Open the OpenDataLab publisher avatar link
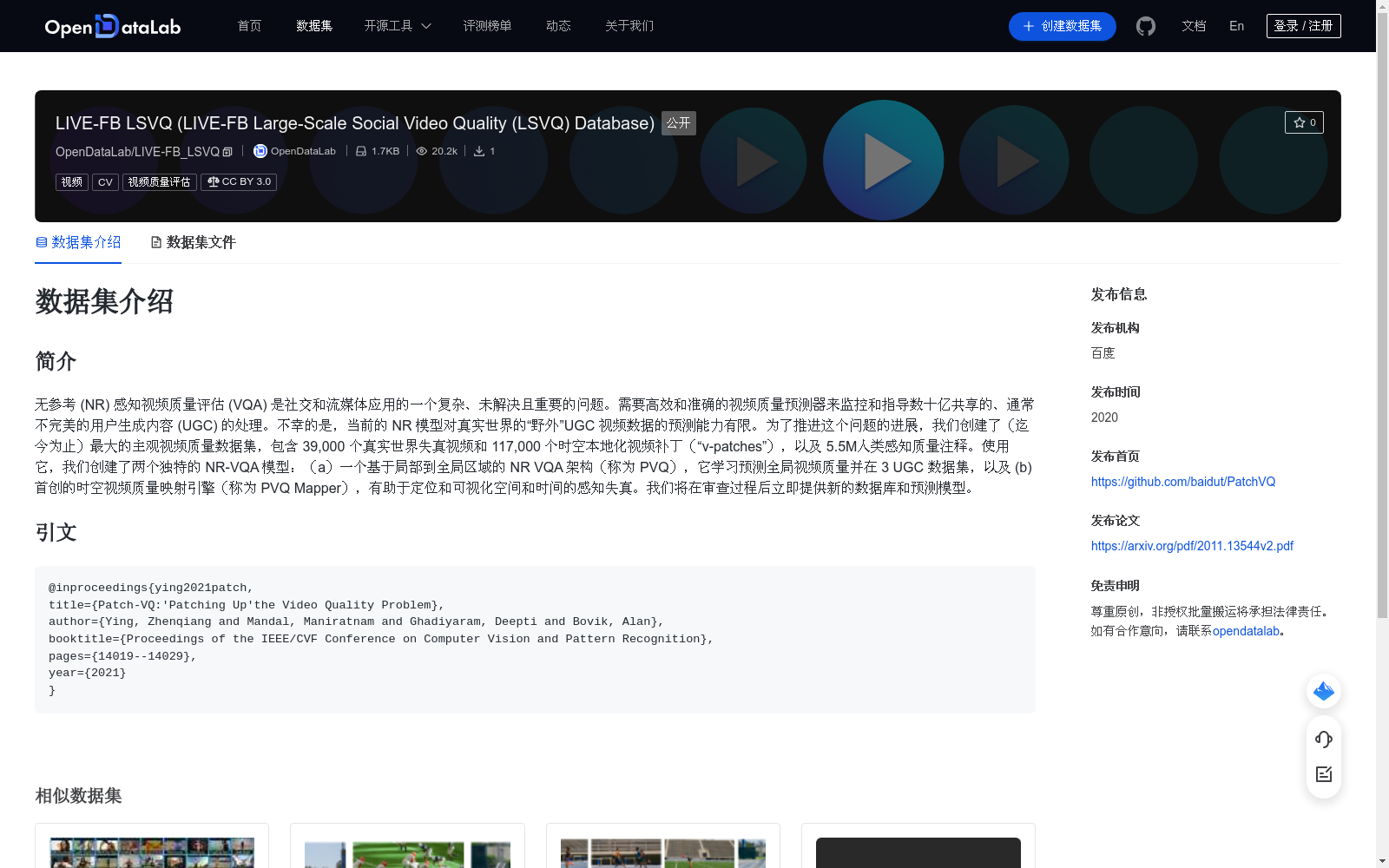 (260, 151)
